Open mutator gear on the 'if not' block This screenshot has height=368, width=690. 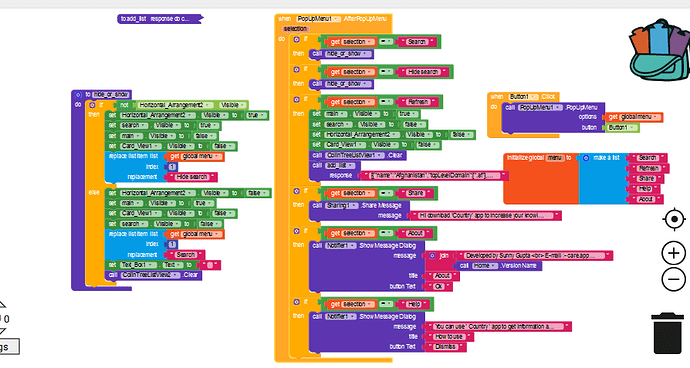pos(92,105)
